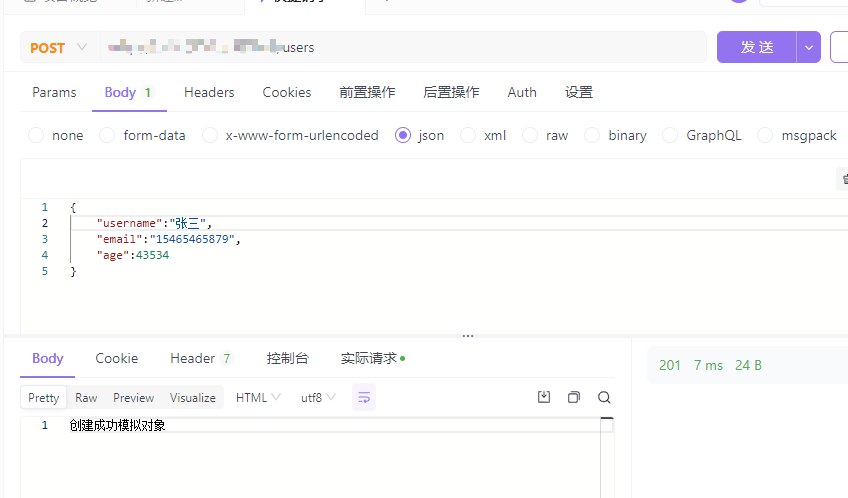This screenshot has height=498, width=848.
Task: Toggle word wrap in the response viewer
Action: point(364,397)
